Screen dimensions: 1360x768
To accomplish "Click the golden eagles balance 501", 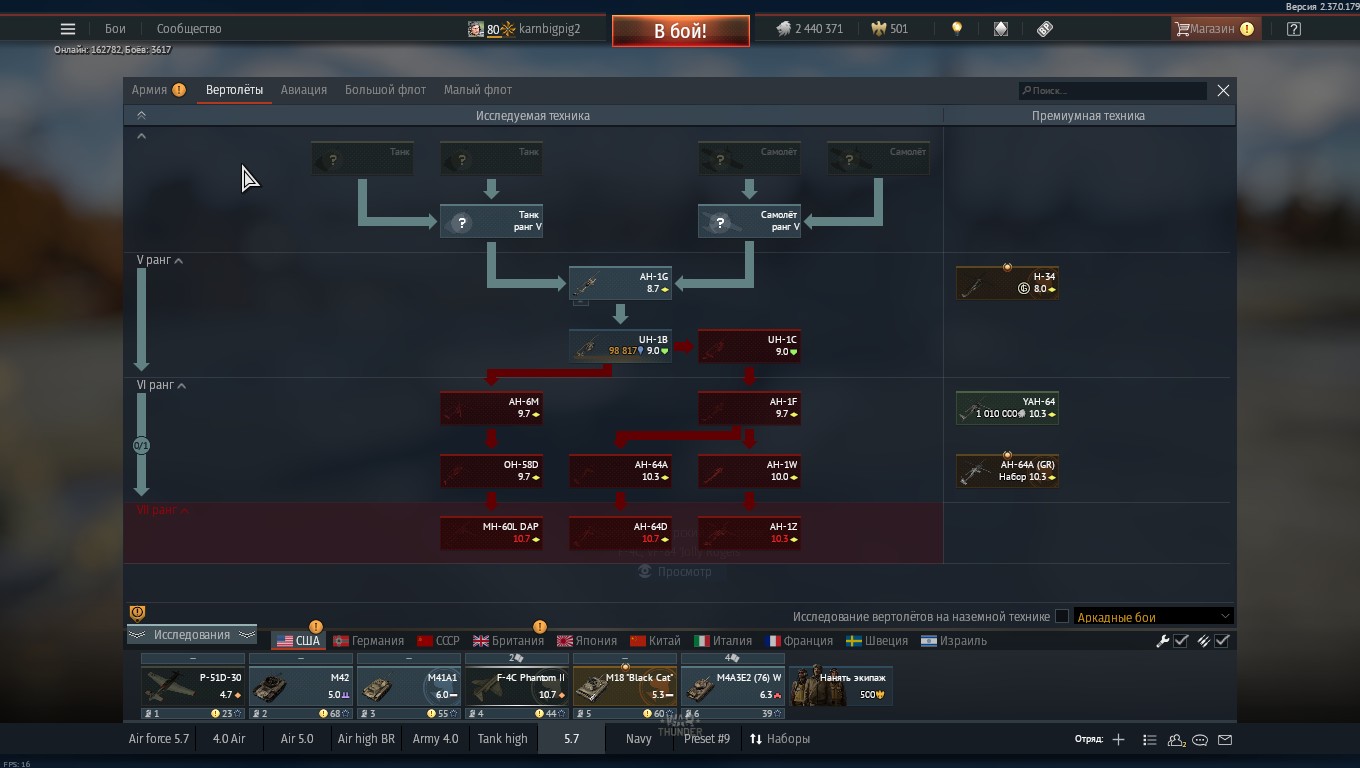I will pos(890,29).
